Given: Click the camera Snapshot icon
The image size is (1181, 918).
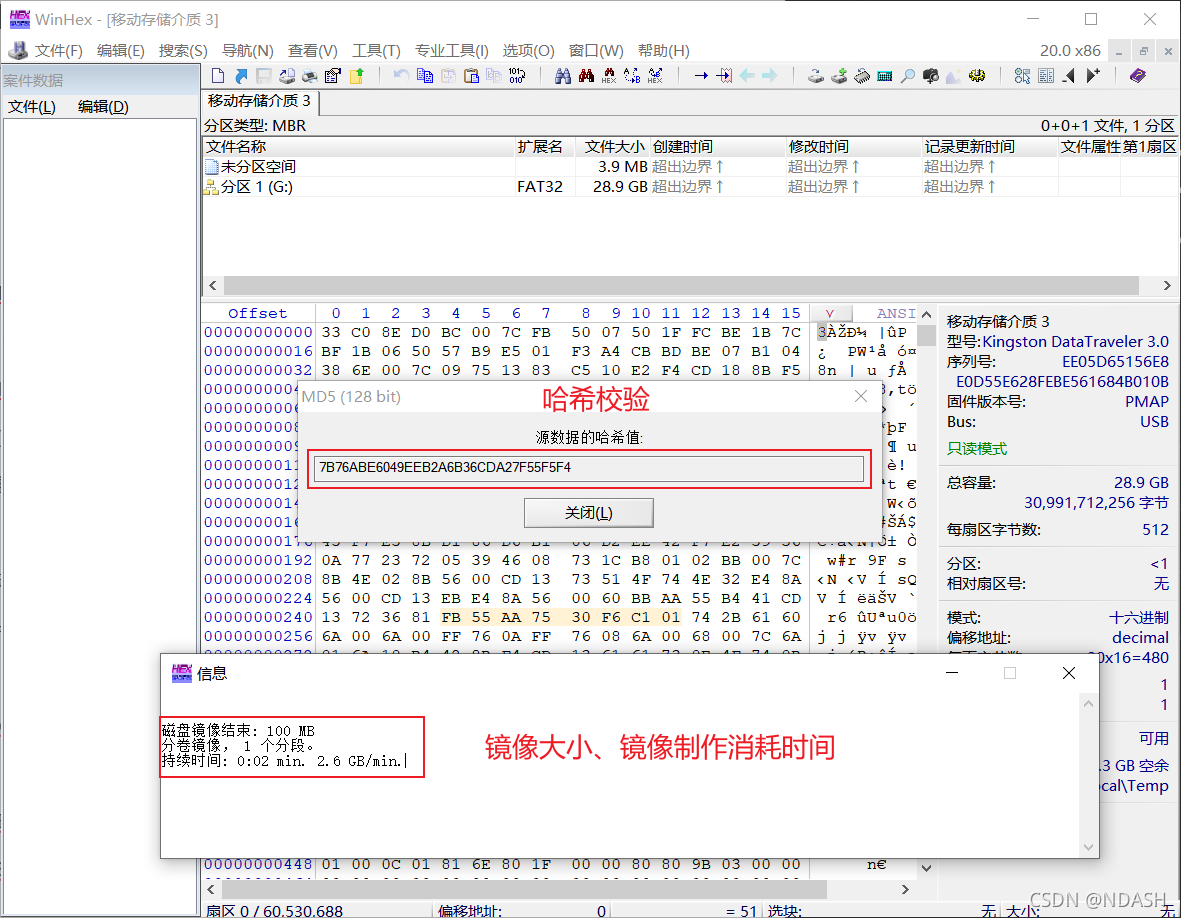Looking at the screenshot, I should click(x=931, y=75).
